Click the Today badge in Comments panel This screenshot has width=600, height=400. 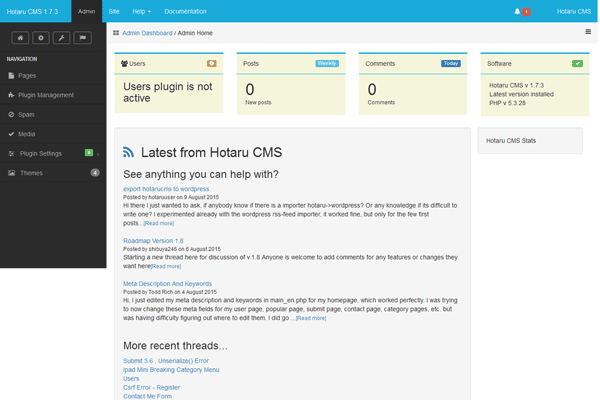(x=450, y=63)
